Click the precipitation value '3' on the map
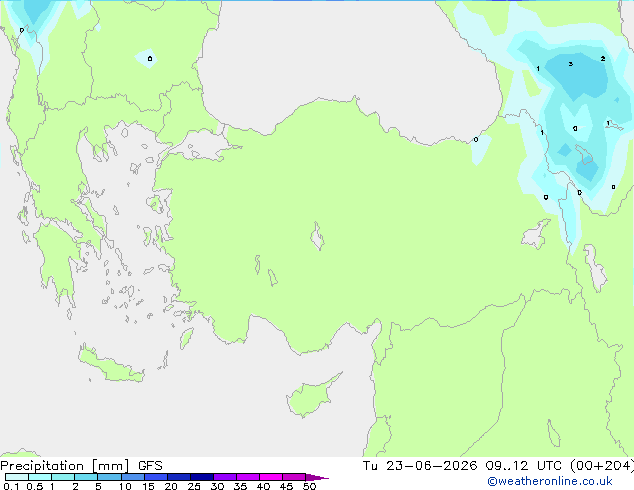This screenshot has width=634, height=490. point(571,64)
